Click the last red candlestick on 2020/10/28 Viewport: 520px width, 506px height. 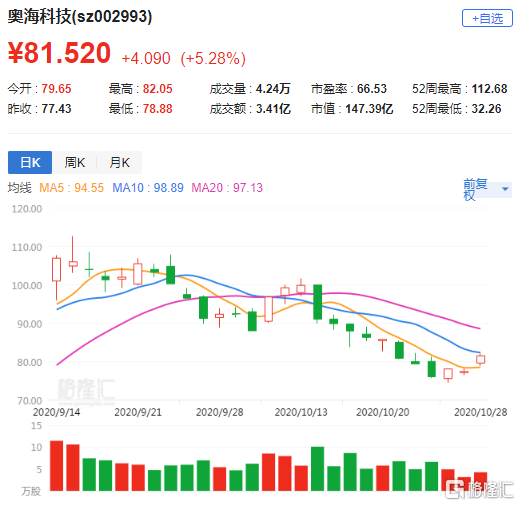click(x=480, y=359)
